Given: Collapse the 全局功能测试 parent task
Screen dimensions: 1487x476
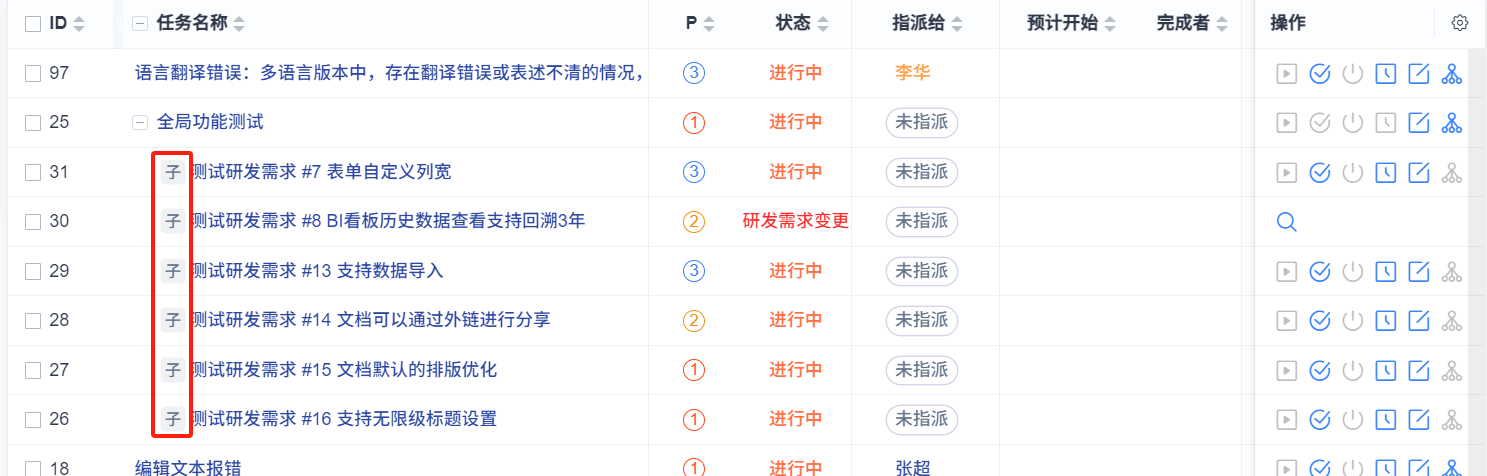Looking at the screenshot, I should [140, 123].
